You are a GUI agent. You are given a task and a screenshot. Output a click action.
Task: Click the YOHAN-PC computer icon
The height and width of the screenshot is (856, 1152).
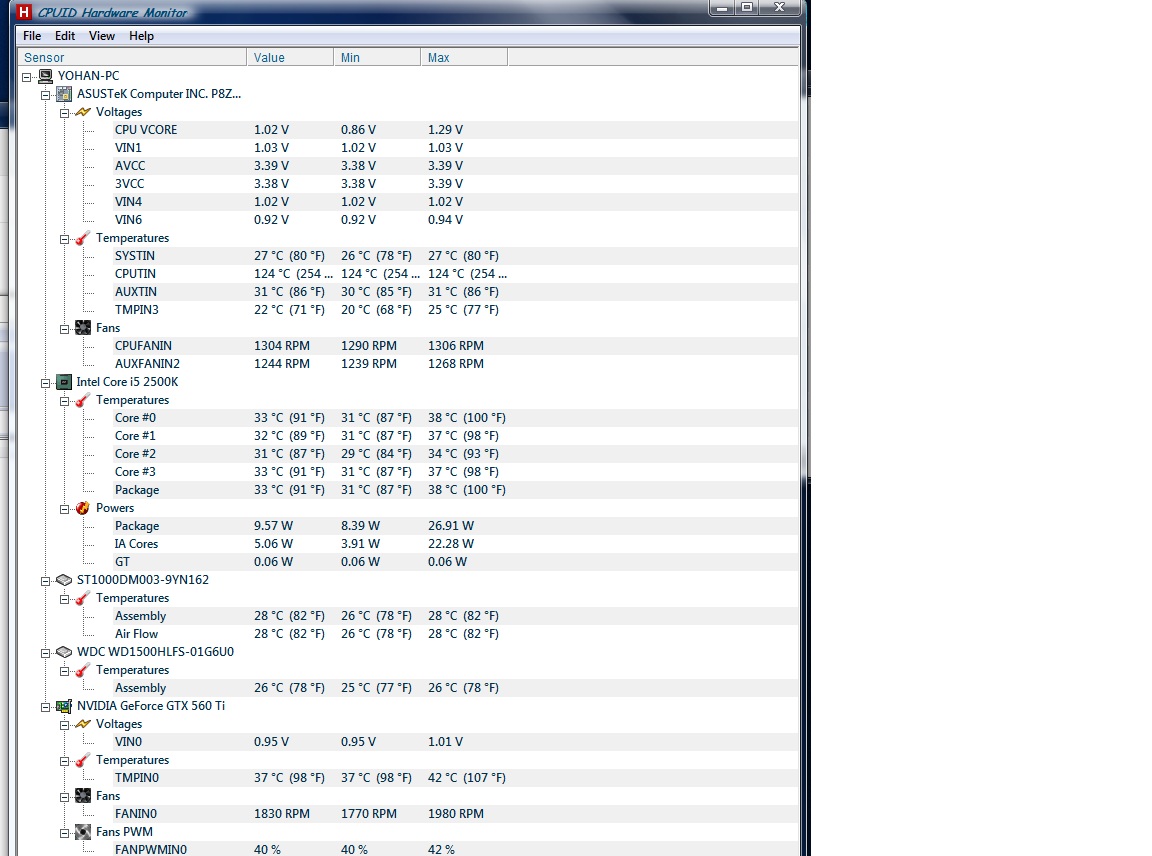[45, 76]
